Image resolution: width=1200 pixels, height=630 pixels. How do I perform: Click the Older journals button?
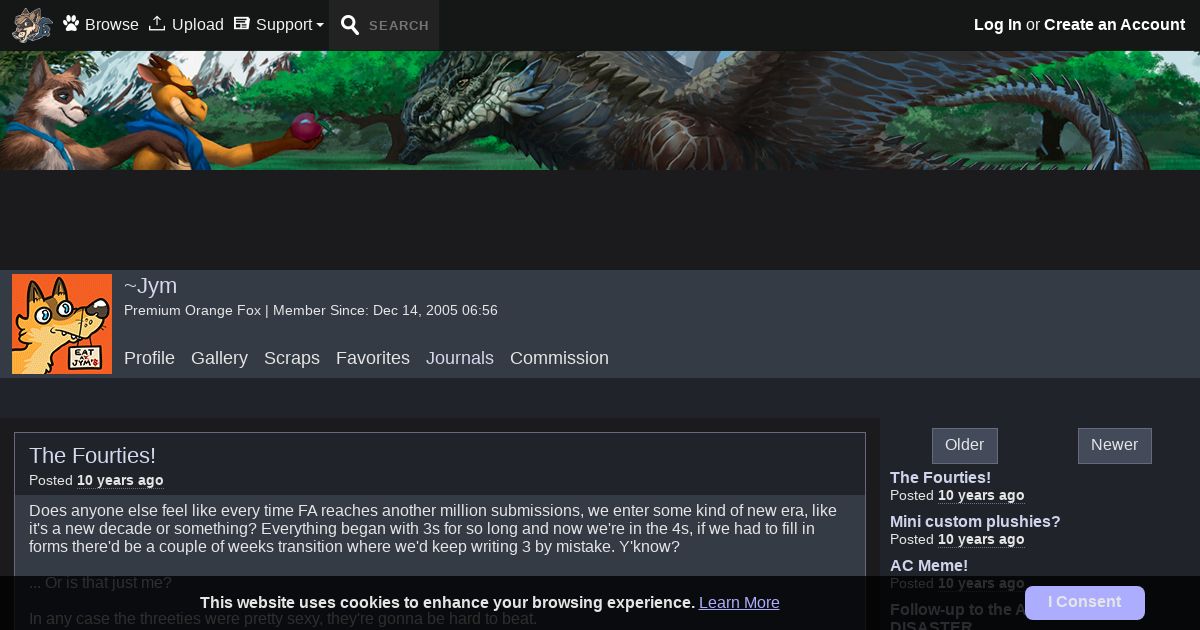tap(965, 446)
